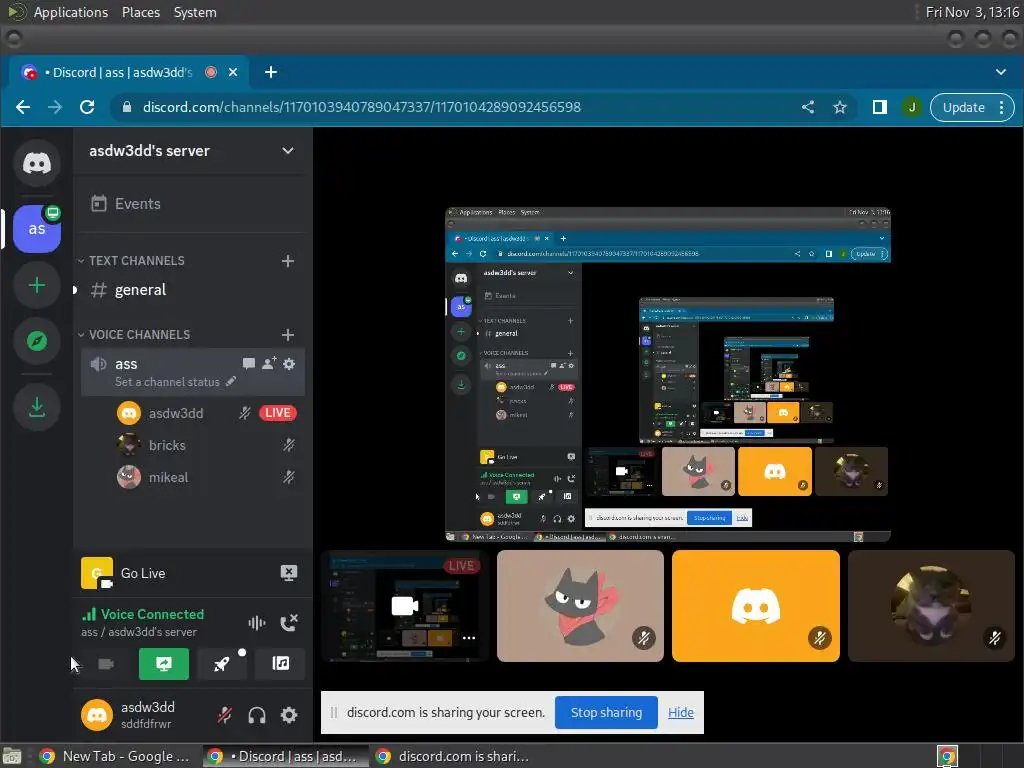This screenshot has width=1024, height=768.
Task: Open Chrome side panel icon
Action: pos(880,107)
